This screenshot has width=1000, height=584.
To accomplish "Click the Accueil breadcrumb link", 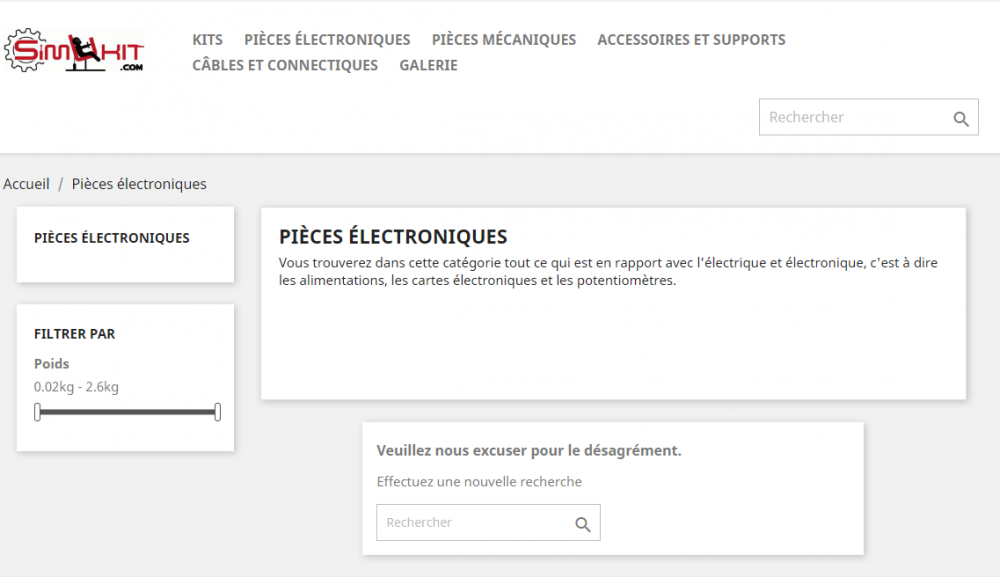I will click(x=26, y=184).
